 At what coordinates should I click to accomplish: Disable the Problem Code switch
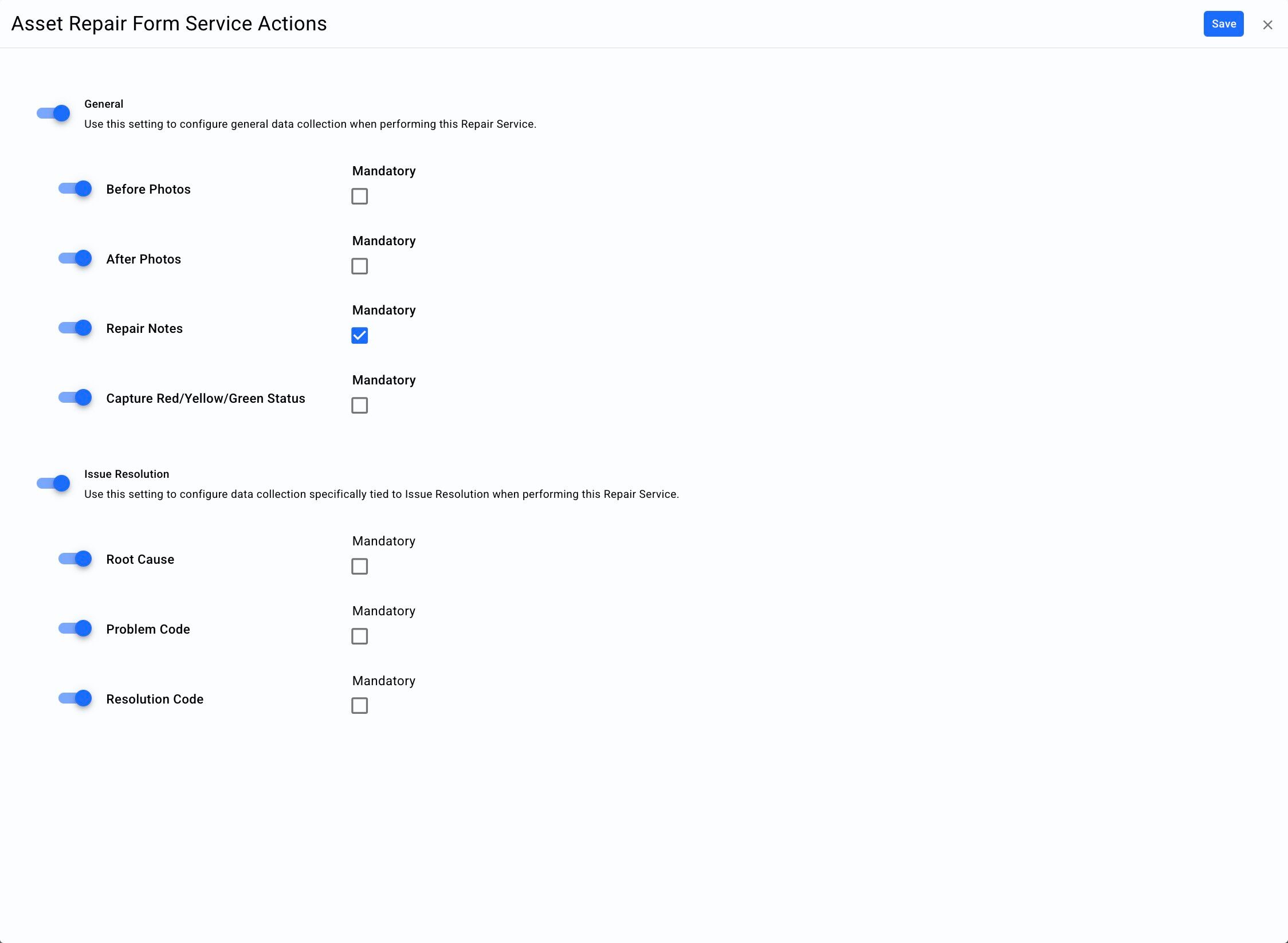tap(76, 628)
